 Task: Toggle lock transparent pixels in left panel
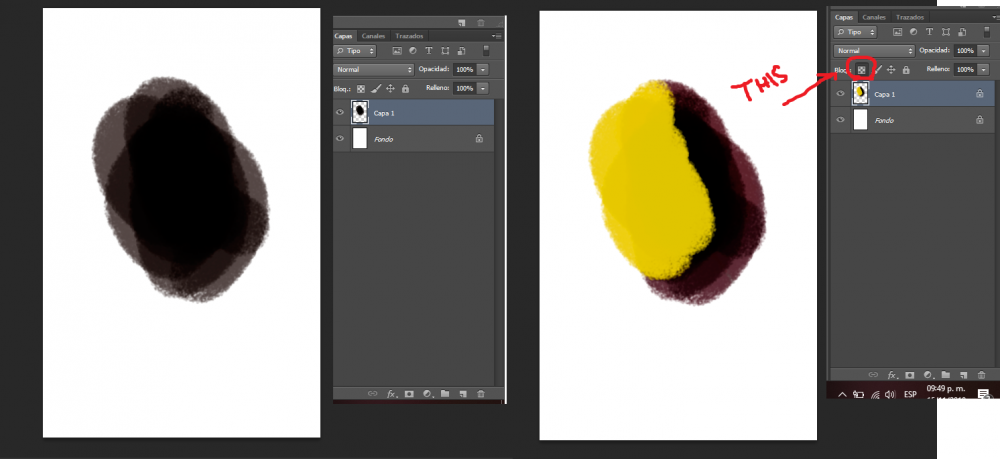(361, 89)
